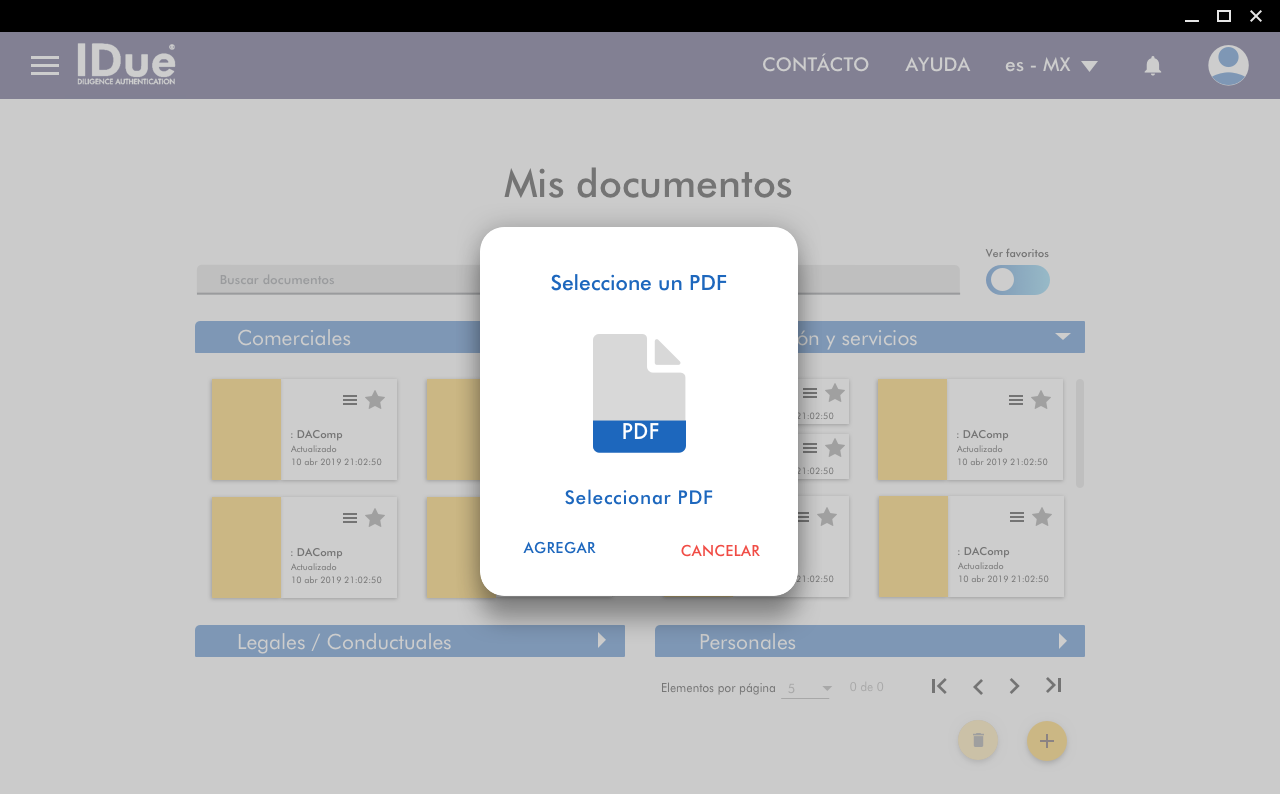This screenshot has height=794, width=1280.
Task: Go to the last page arrow
Action: (x=1053, y=686)
